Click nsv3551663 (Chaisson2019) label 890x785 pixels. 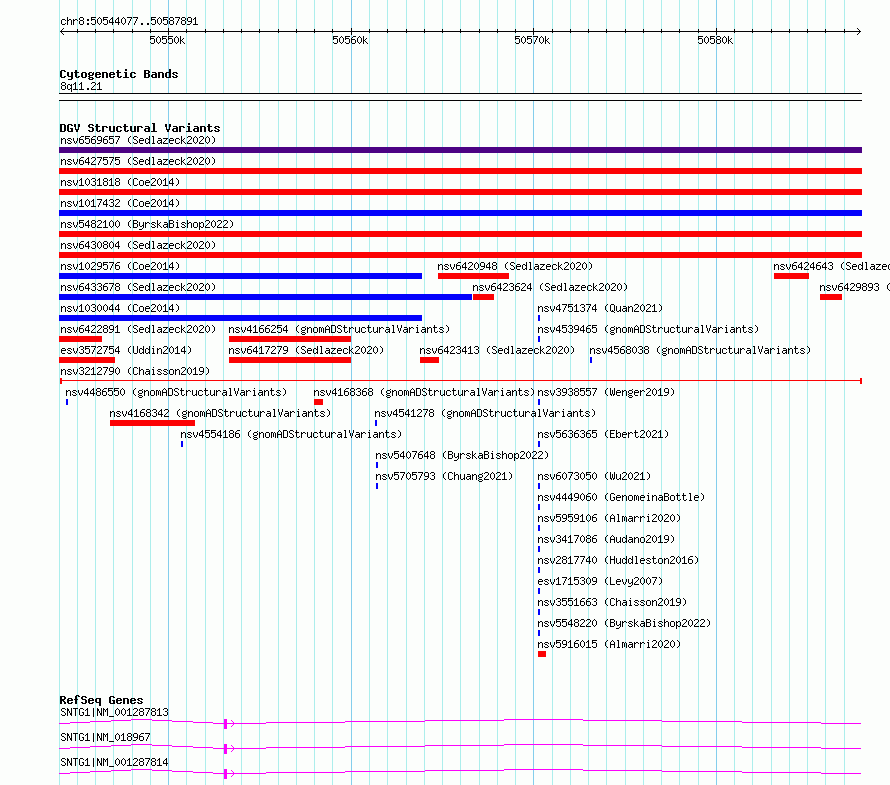coord(612,602)
